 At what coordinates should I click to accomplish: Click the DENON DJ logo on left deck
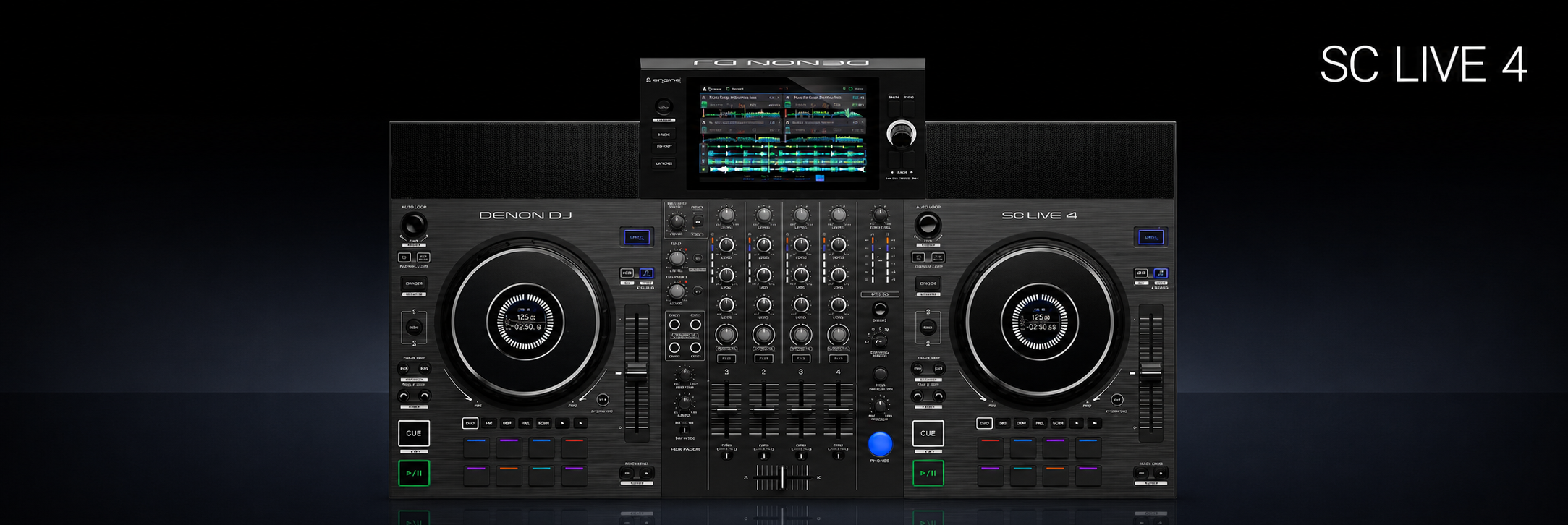525,215
